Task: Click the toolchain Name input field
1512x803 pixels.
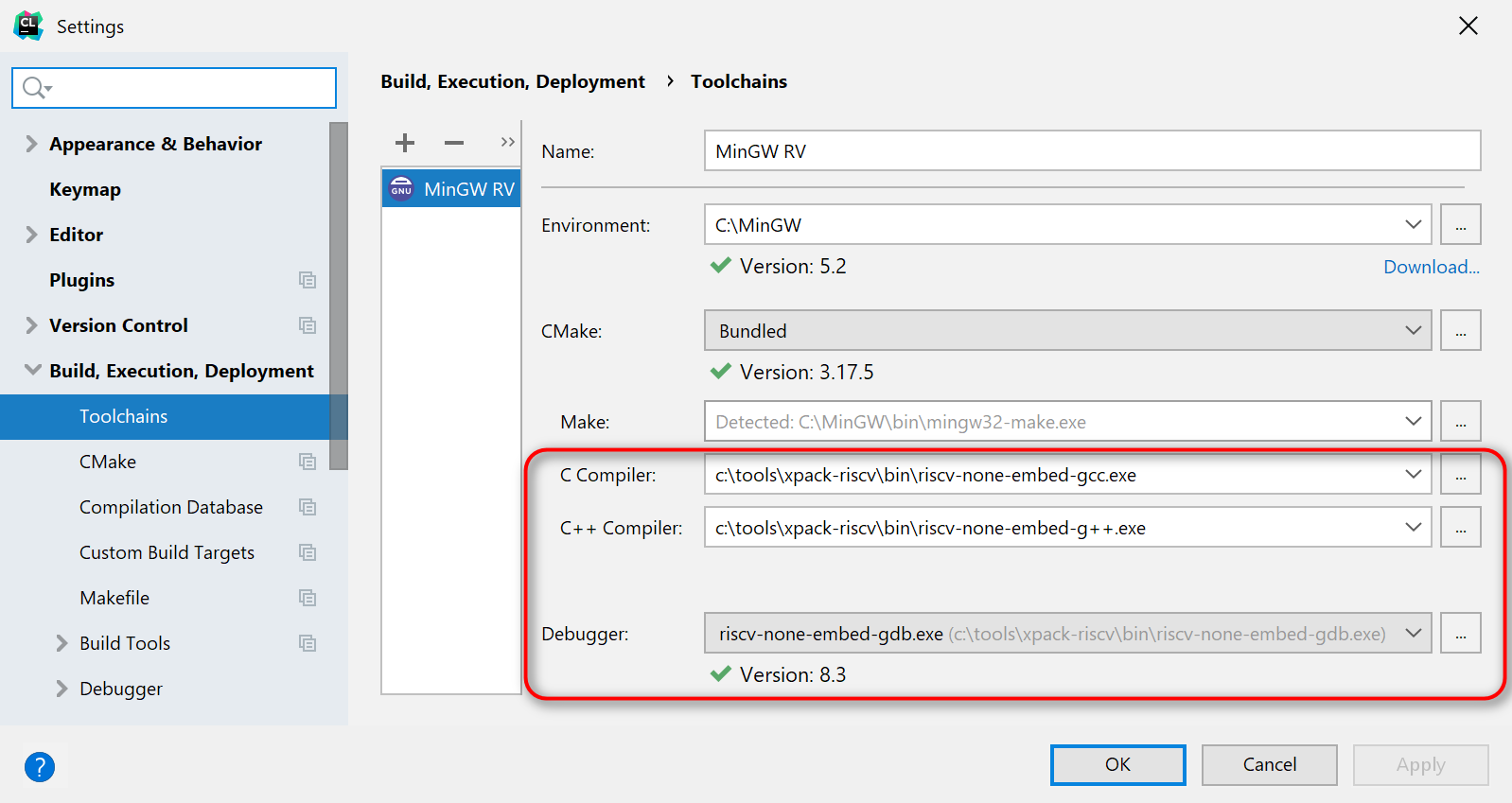Action: click(1092, 151)
